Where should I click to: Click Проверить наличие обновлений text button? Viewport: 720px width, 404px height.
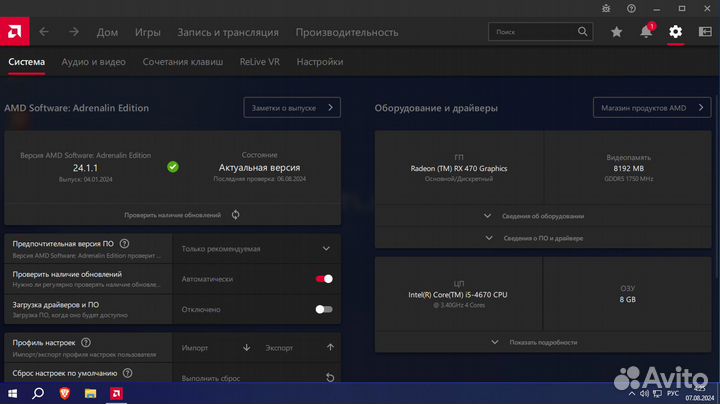(173, 215)
